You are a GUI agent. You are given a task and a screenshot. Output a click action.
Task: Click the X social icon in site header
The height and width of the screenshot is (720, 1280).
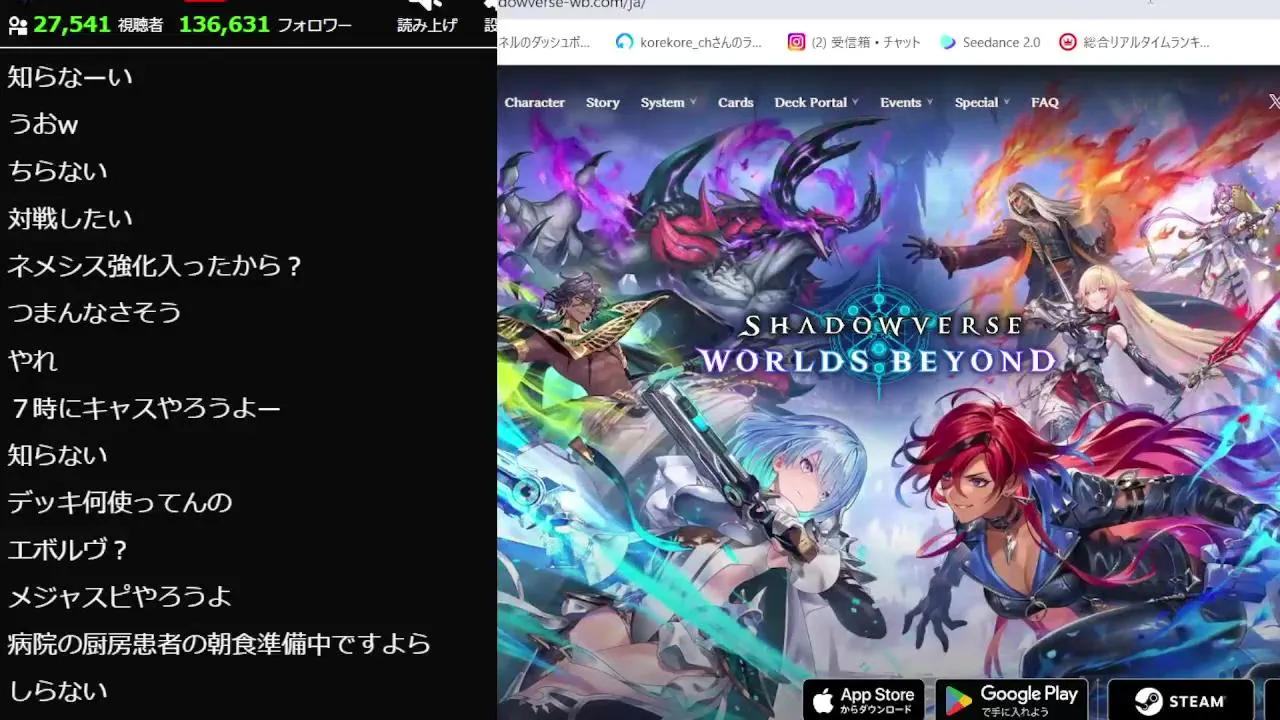(x=1274, y=102)
